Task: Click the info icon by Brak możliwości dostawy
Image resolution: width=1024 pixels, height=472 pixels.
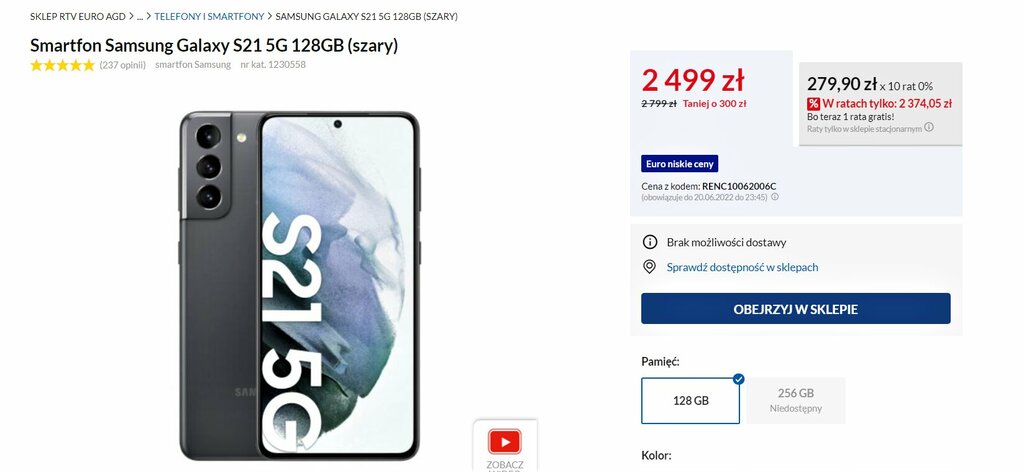Action: click(x=649, y=242)
